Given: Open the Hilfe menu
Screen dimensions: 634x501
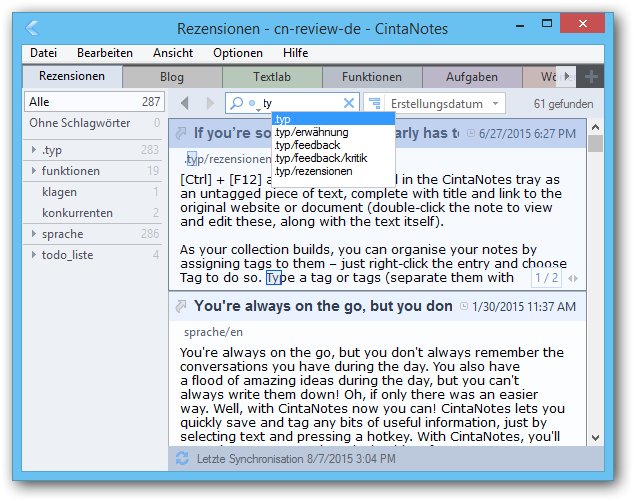Looking at the screenshot, I should click(296, 53).
